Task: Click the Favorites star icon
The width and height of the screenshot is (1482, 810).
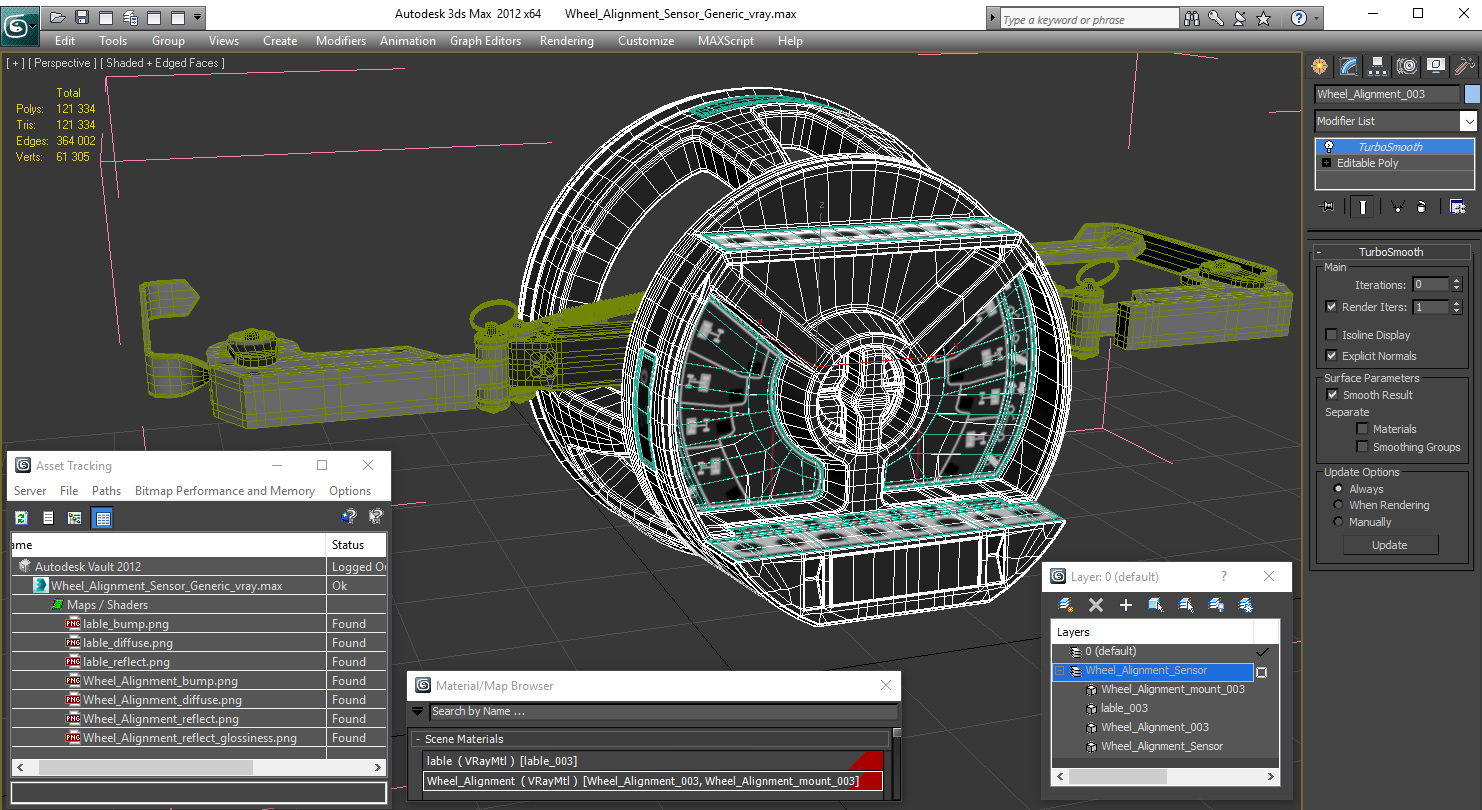Action: 1264,18
